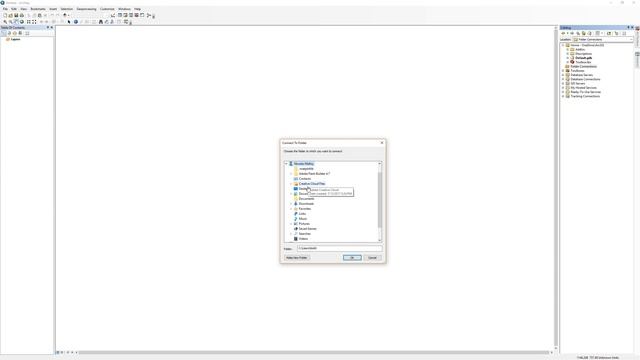Click the Fixed Zoom In icon

(29, 22)
